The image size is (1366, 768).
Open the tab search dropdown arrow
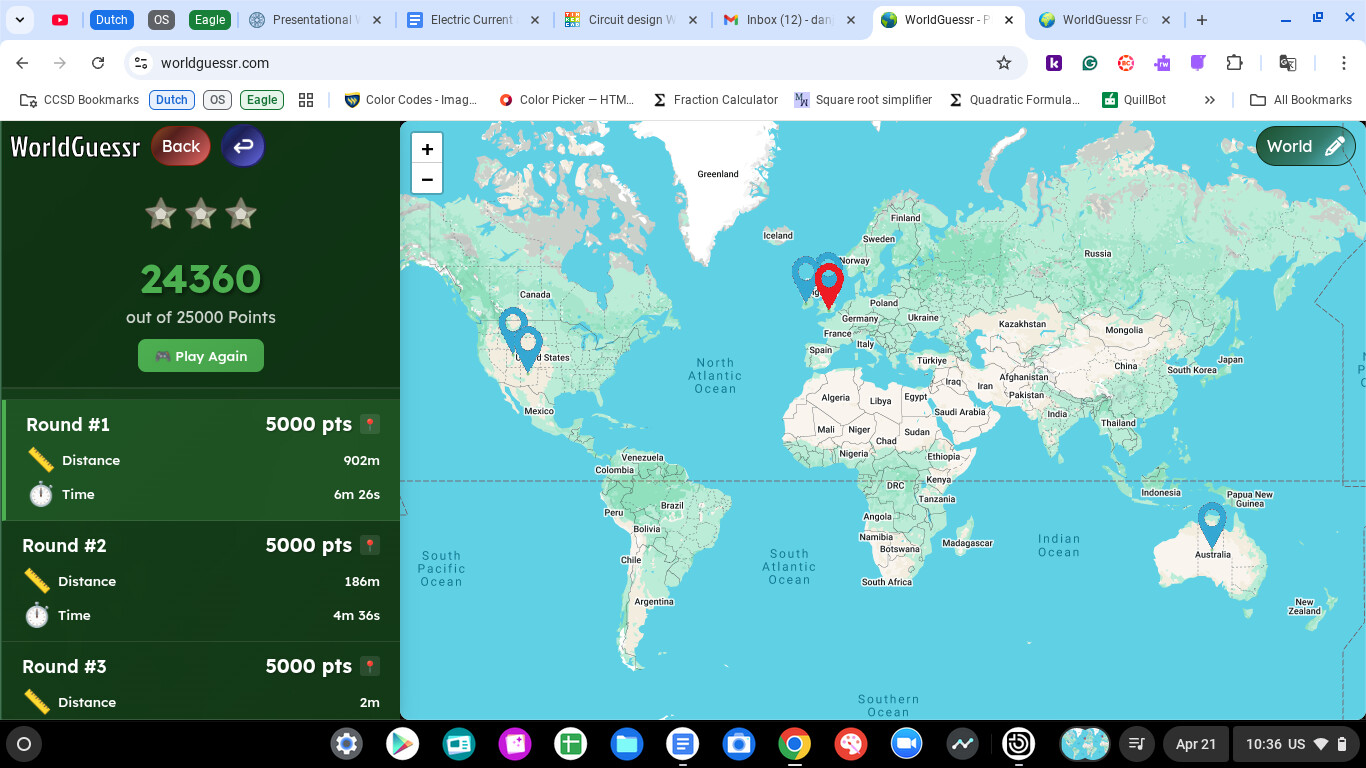19,20
